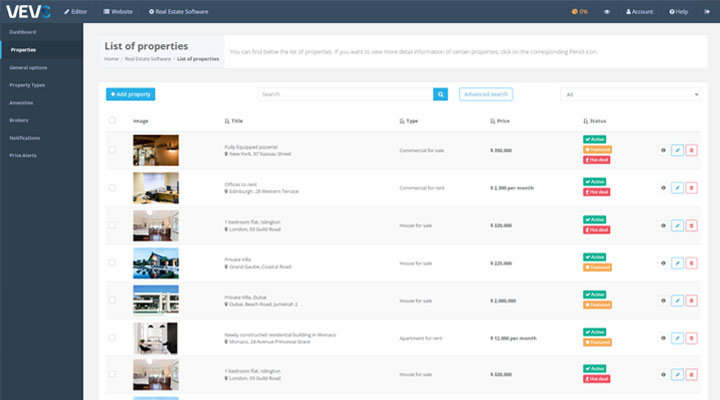Click Apartment for rent type cell
Viewport: 720px width, 400px height.
[x=421, y=338]
